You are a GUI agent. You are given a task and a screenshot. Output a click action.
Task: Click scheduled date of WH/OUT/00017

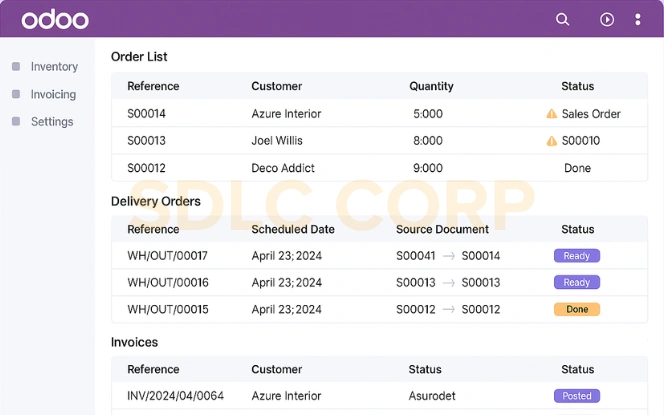[287, 256]
